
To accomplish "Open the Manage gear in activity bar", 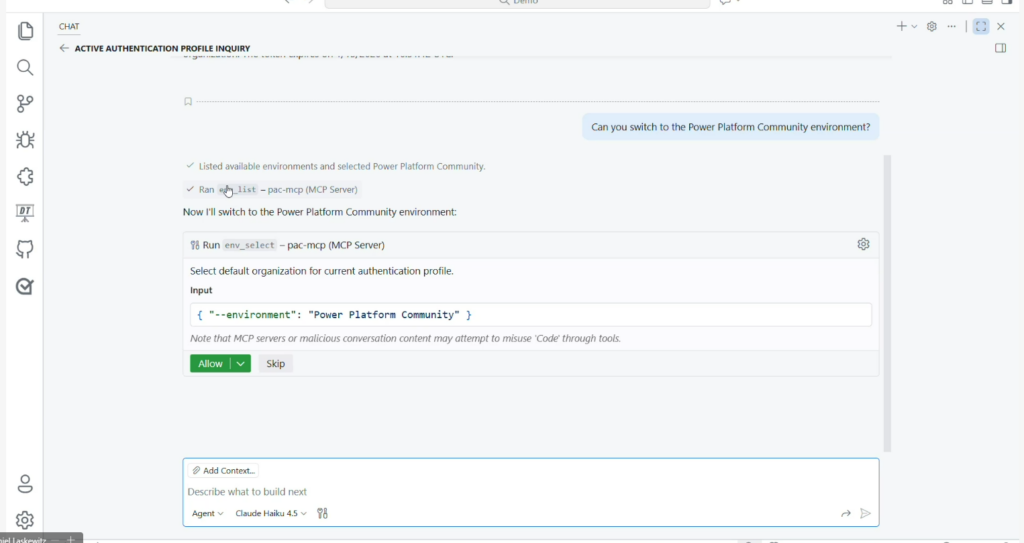I will pyautogui.click(x=25, y=520).
